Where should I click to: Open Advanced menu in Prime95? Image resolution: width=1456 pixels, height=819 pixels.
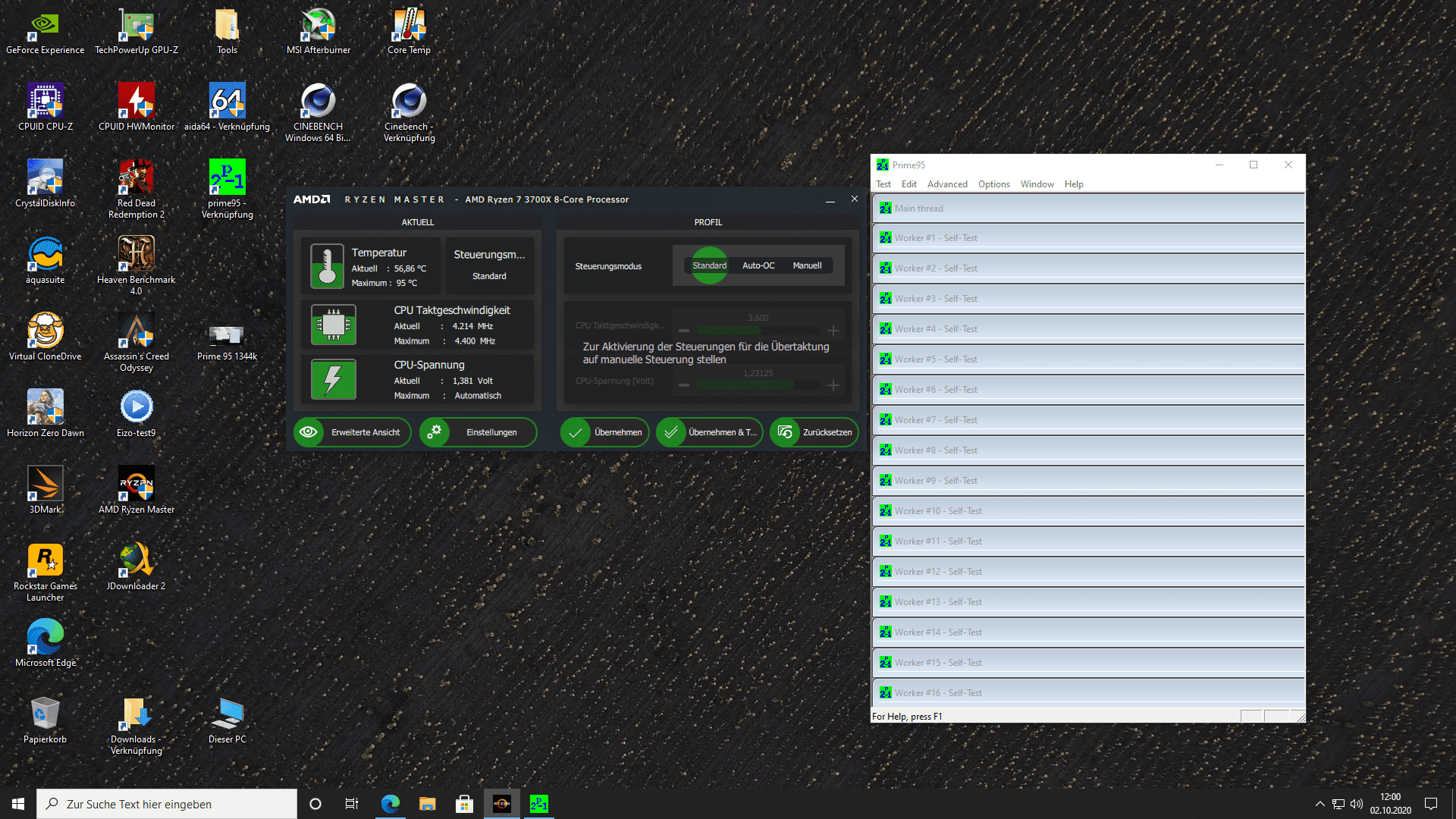[947, 184]
